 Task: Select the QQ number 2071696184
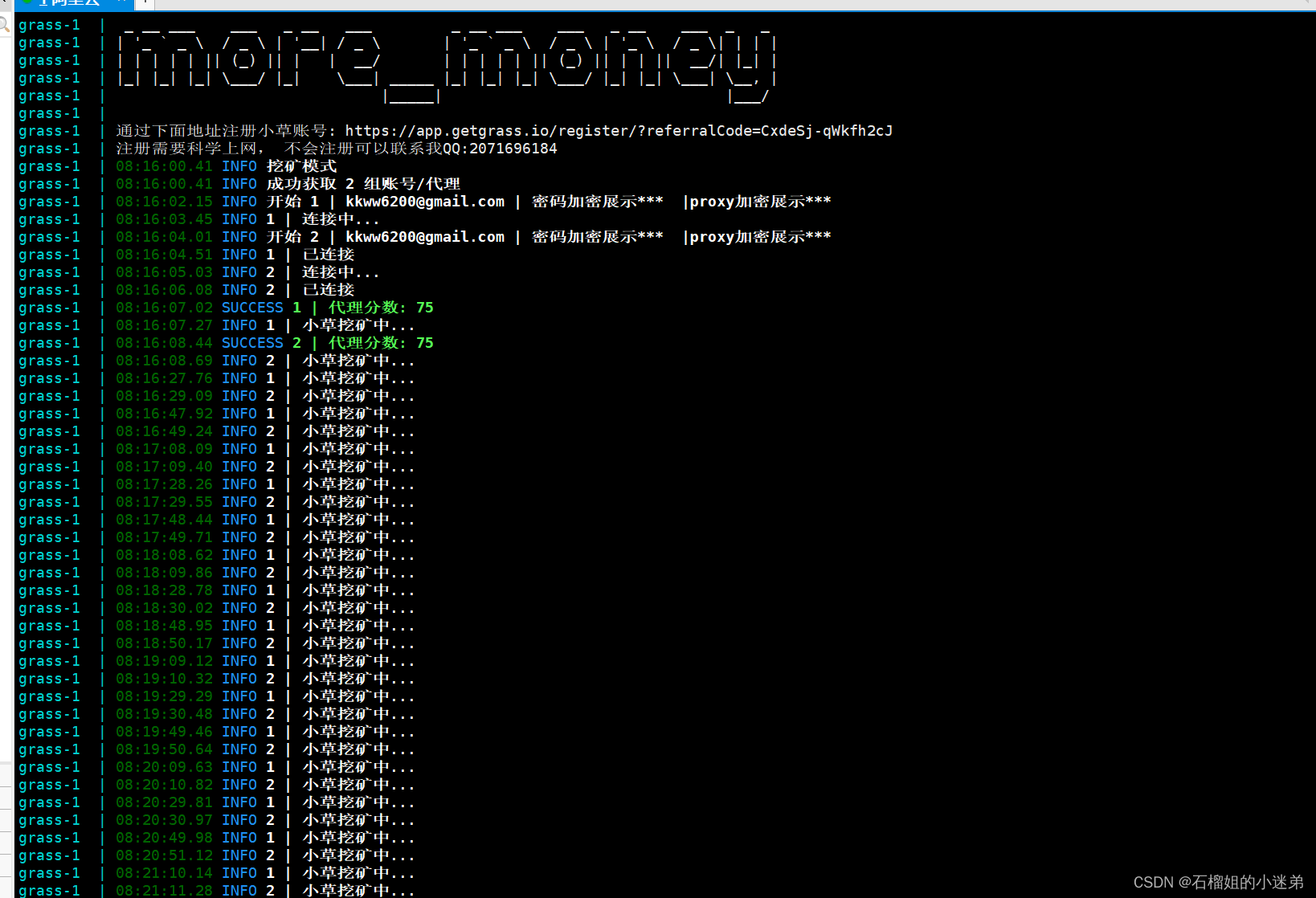point(513,149)
